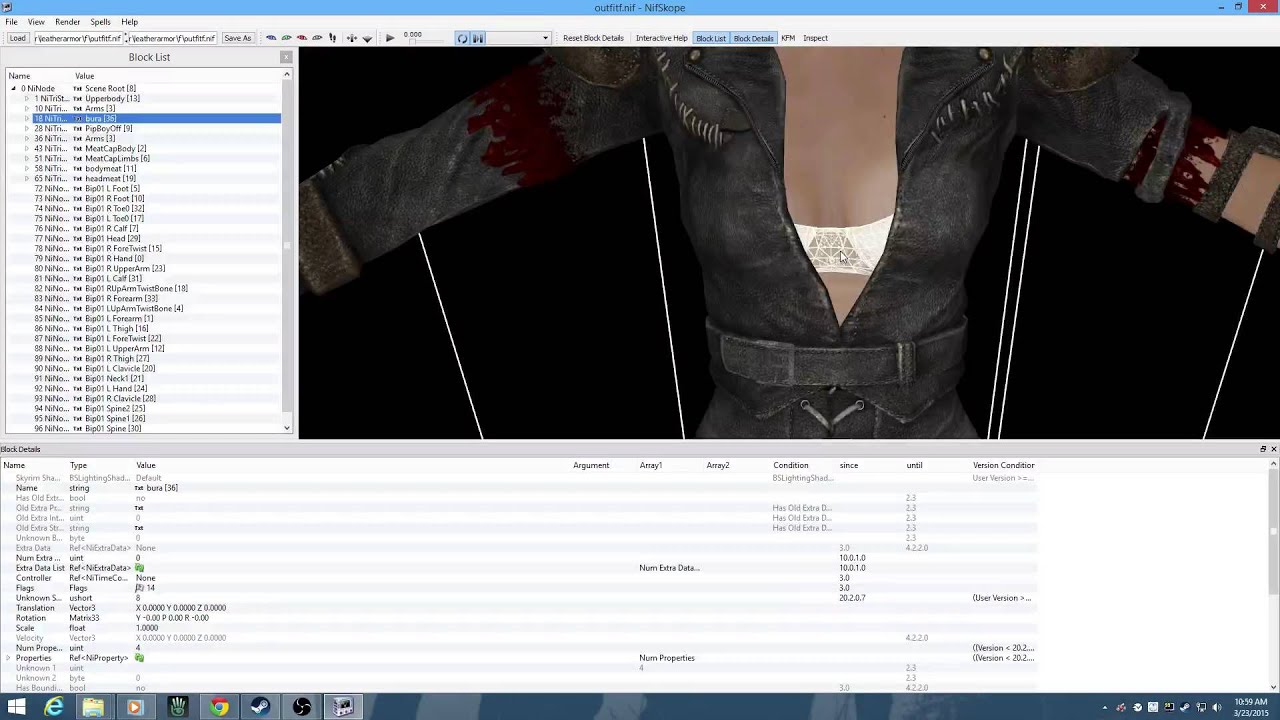Close the Block List panel
The height and width of the screenshot is (720, 1280).
[286, 57]
